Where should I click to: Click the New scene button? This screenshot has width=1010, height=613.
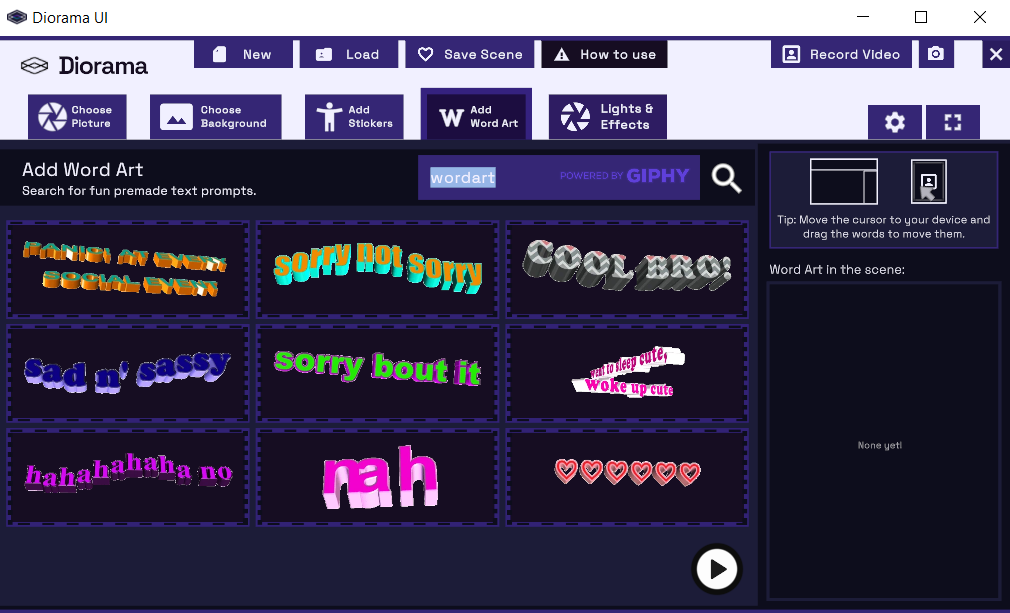coord(243,54)
